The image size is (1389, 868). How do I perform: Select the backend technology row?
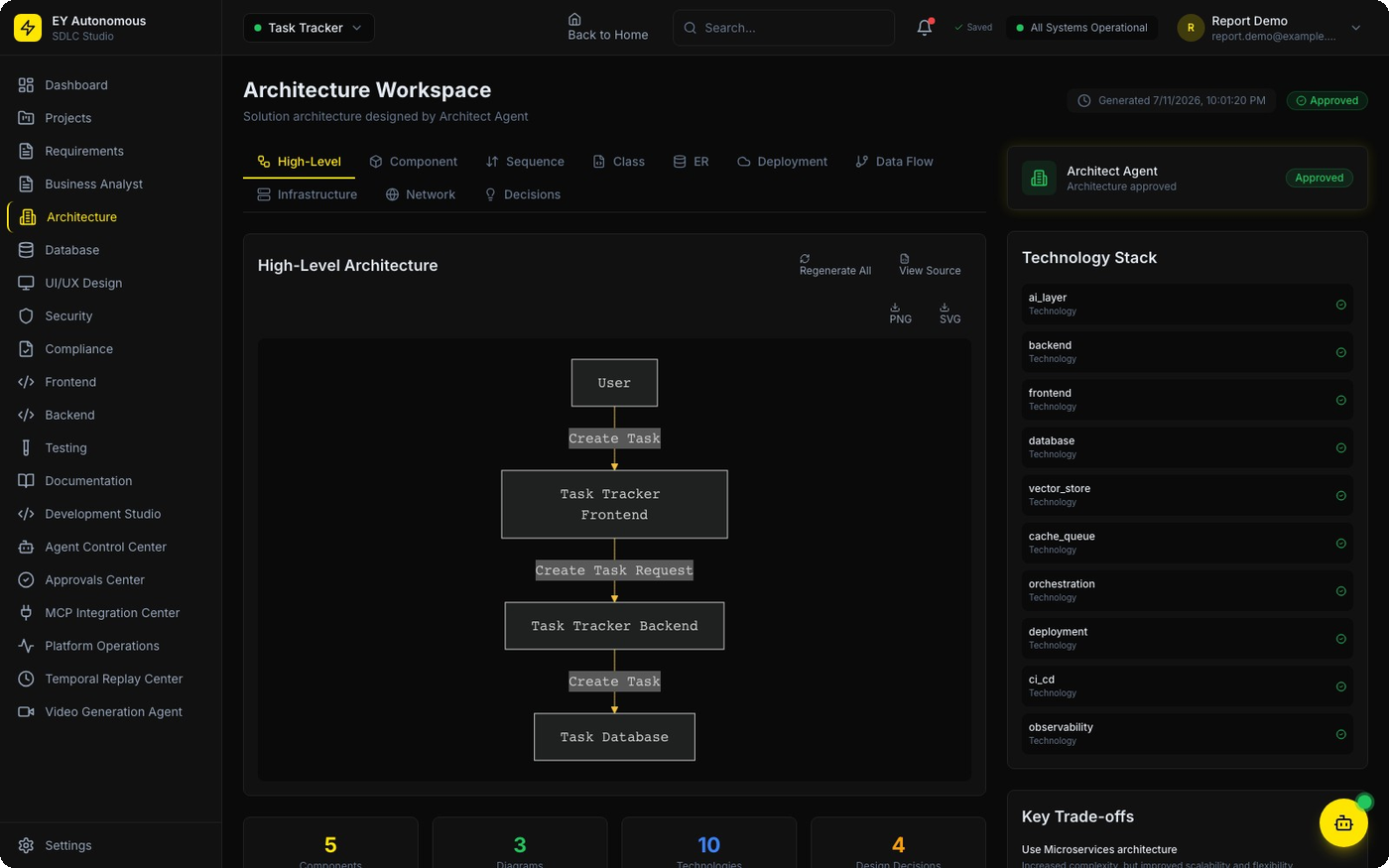(1188, 352)
